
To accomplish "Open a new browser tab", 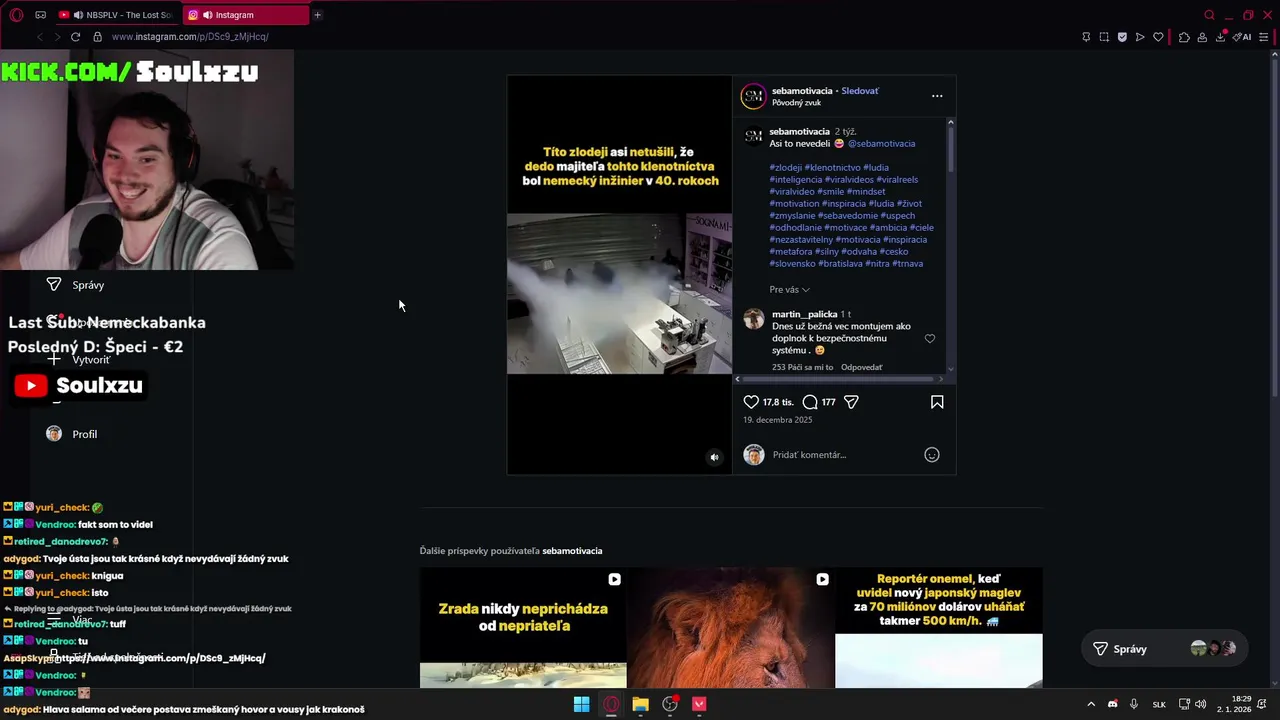I will (318, 15).
